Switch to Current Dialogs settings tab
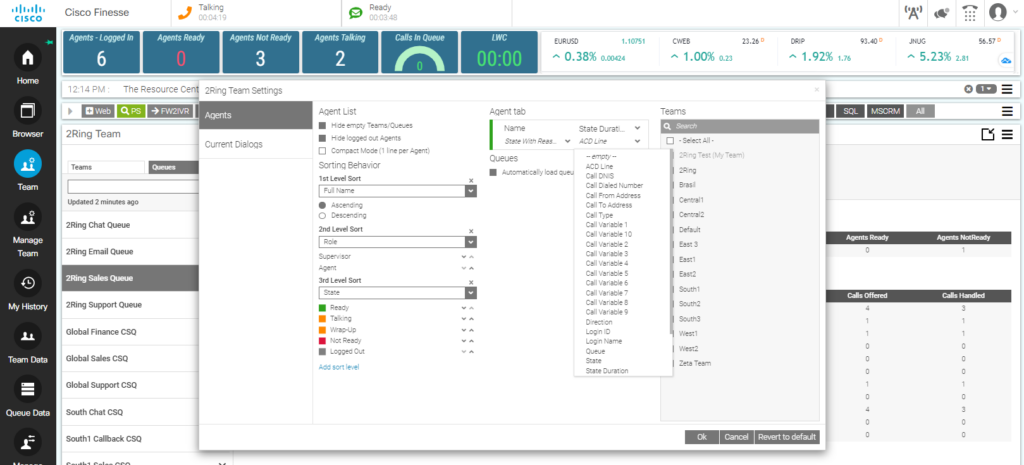Screen dimensions: 1024x465 coord(256,144)
